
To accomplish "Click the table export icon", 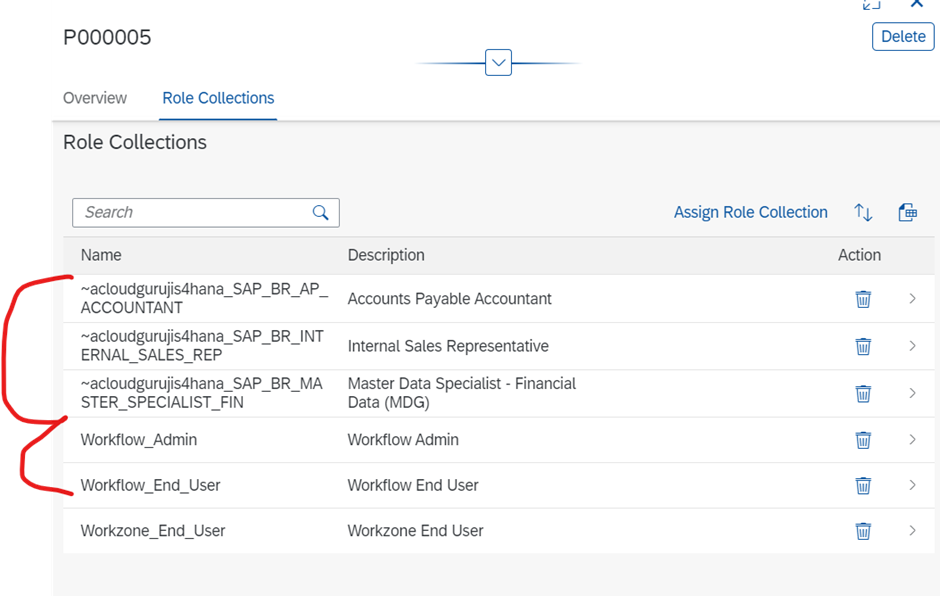I will [x=907, y=212].
